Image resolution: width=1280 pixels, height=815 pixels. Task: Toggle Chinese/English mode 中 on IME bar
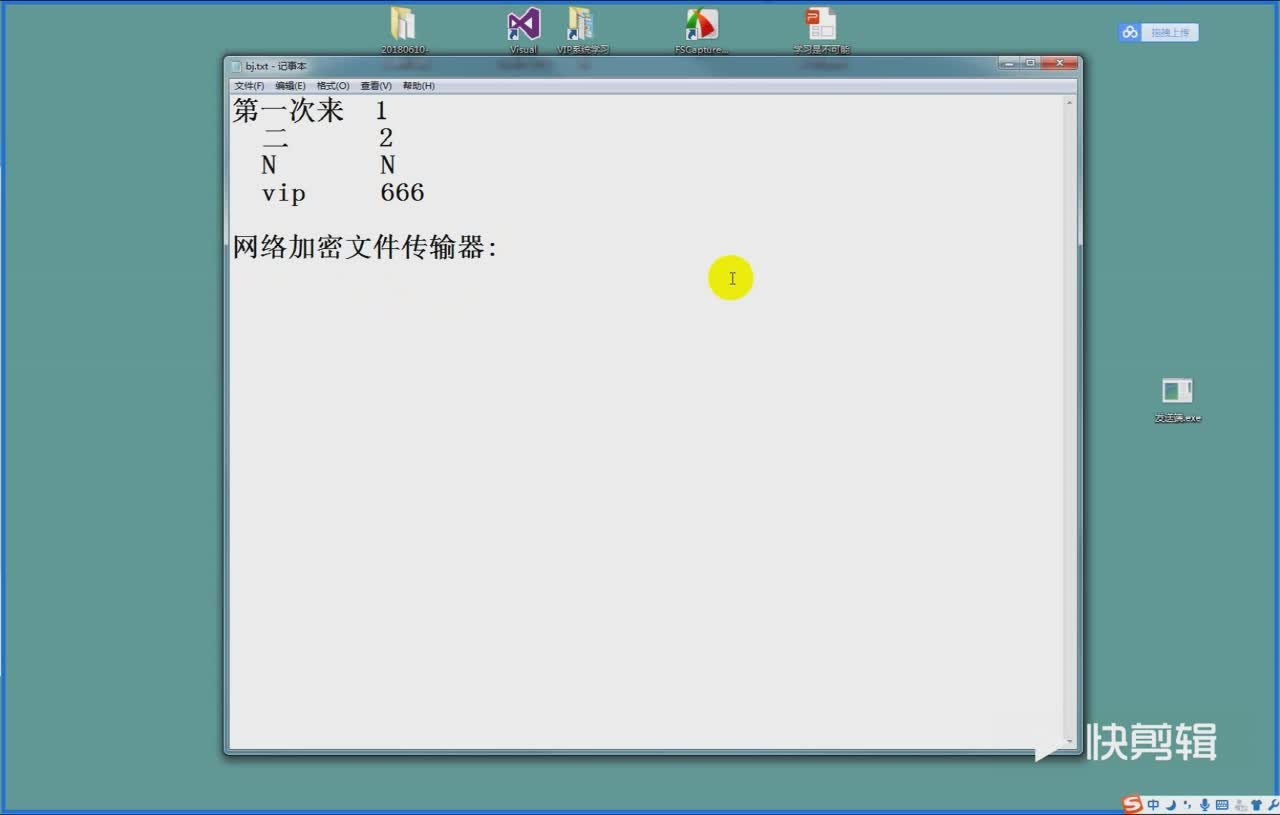tap(1153, 804)
